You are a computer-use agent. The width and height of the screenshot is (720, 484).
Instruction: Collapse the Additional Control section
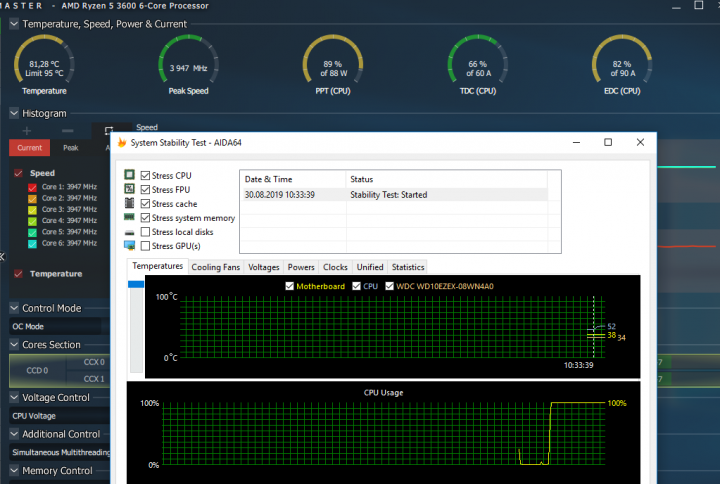point(14,434)
